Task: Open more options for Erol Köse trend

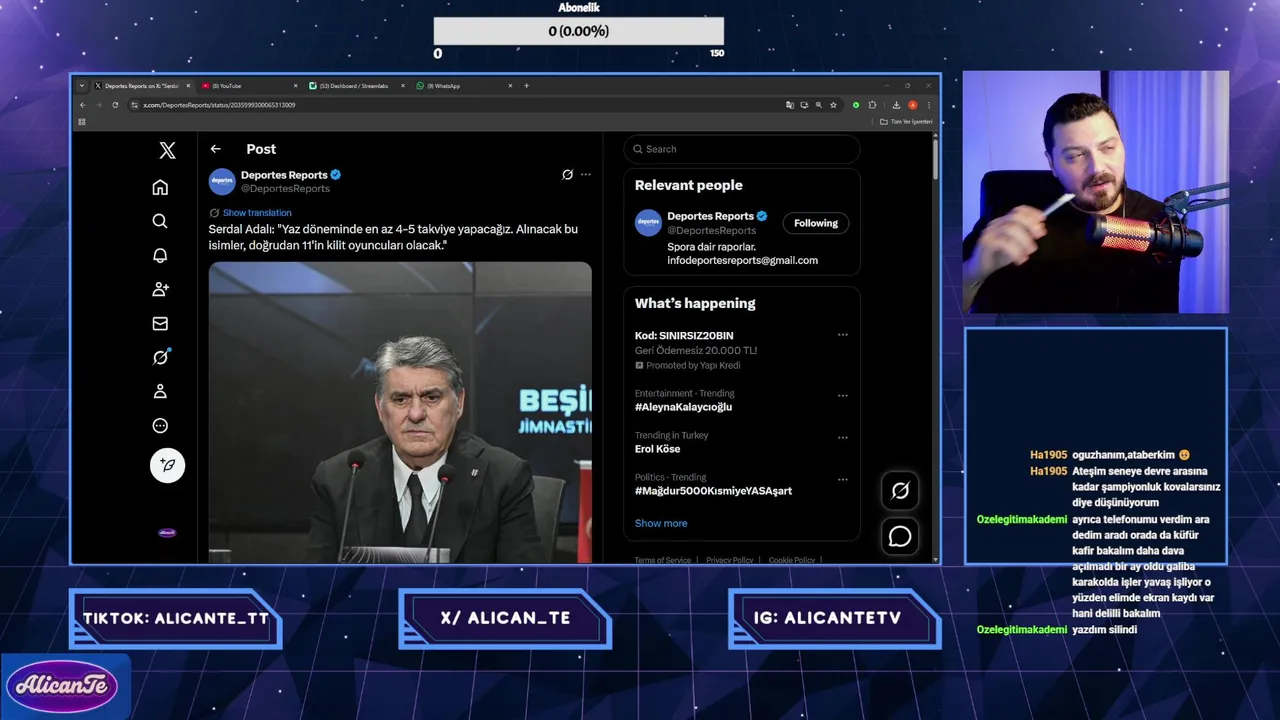Action: [842, 437]
